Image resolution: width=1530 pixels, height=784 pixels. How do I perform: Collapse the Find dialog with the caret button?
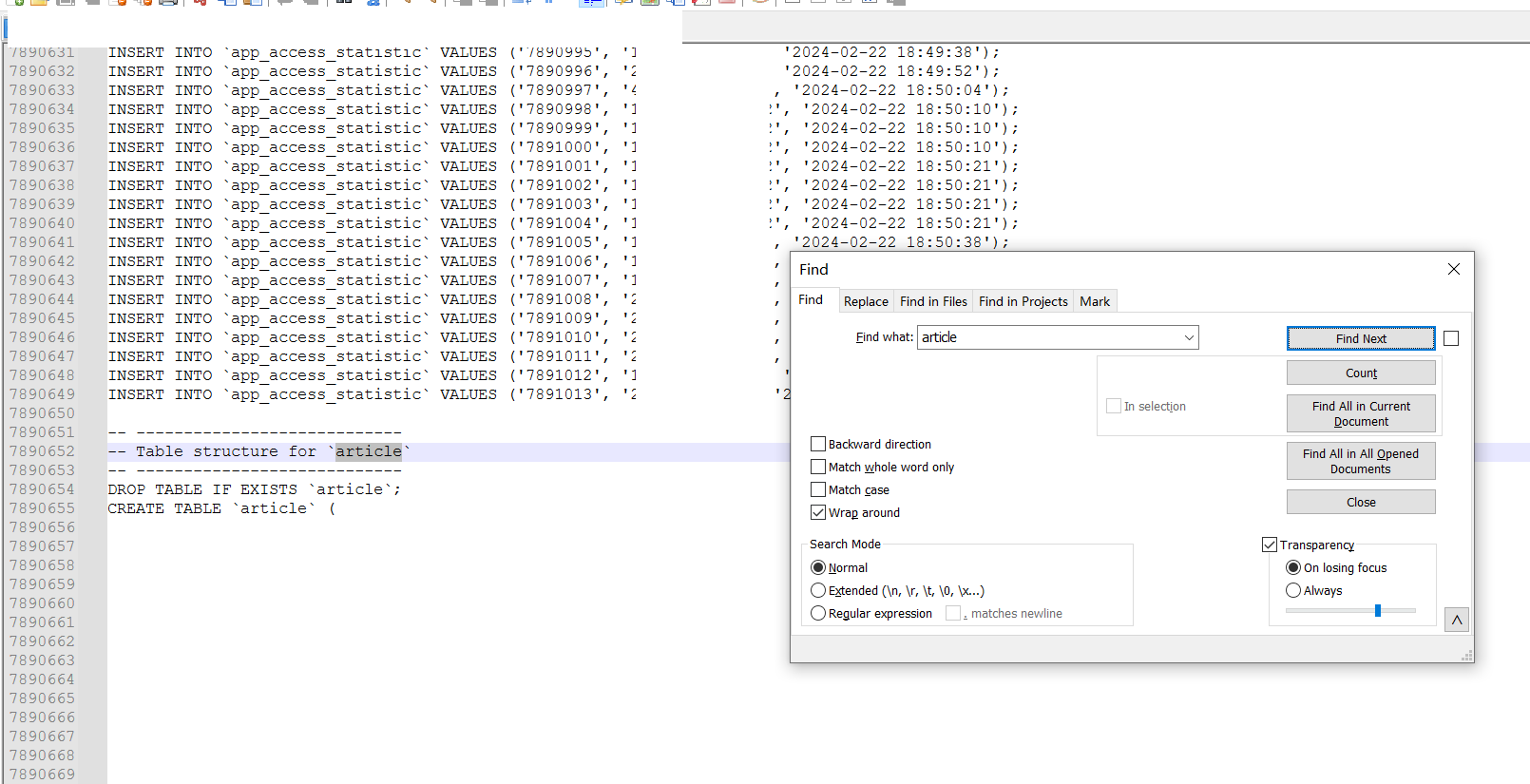(1457, 620)
